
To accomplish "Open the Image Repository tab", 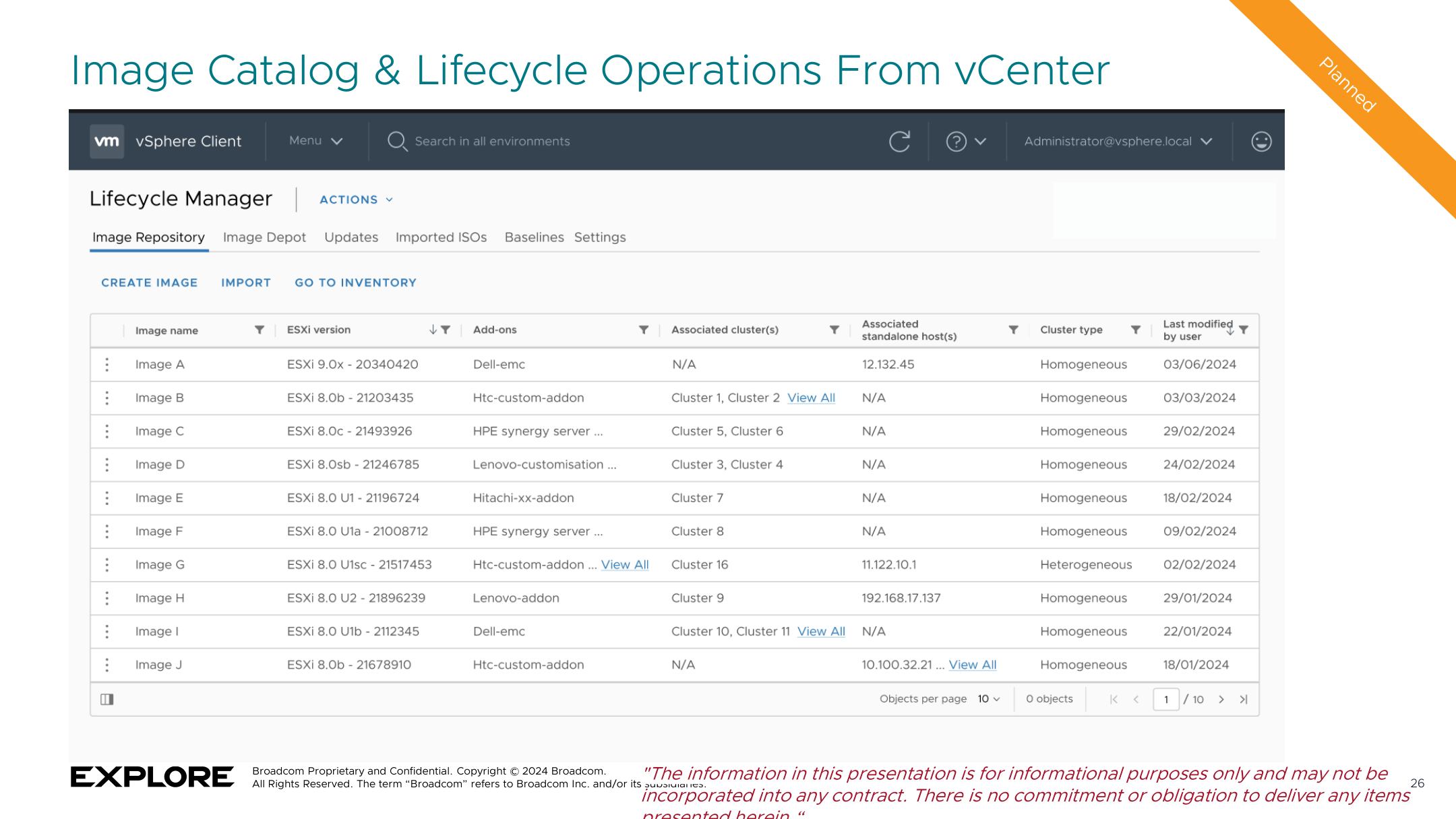I will click(149, 237).
